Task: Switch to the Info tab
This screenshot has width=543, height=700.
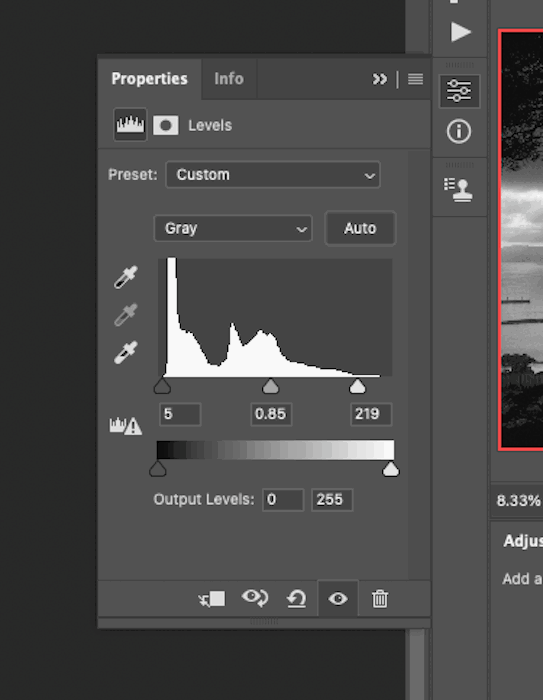Action: [x=229, y=79]
